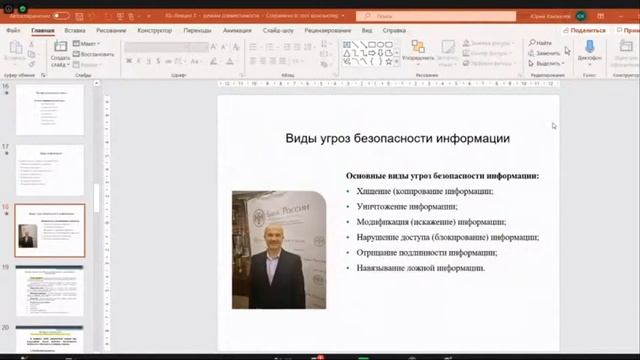This screenshot has width=640, height=360.
Task: Select the rectangle shape in shapes gallery
Action: click(372, 44)
